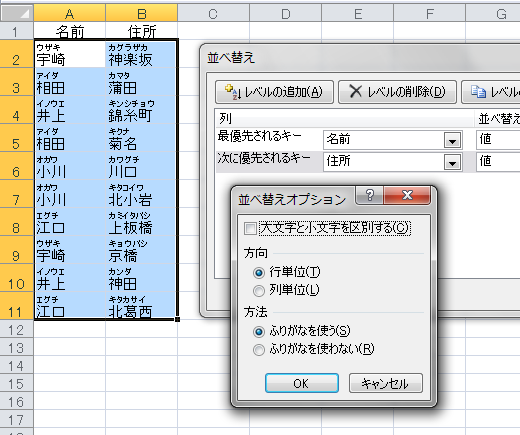Select 行単位(T) radio button

click(x=259, y=273)
